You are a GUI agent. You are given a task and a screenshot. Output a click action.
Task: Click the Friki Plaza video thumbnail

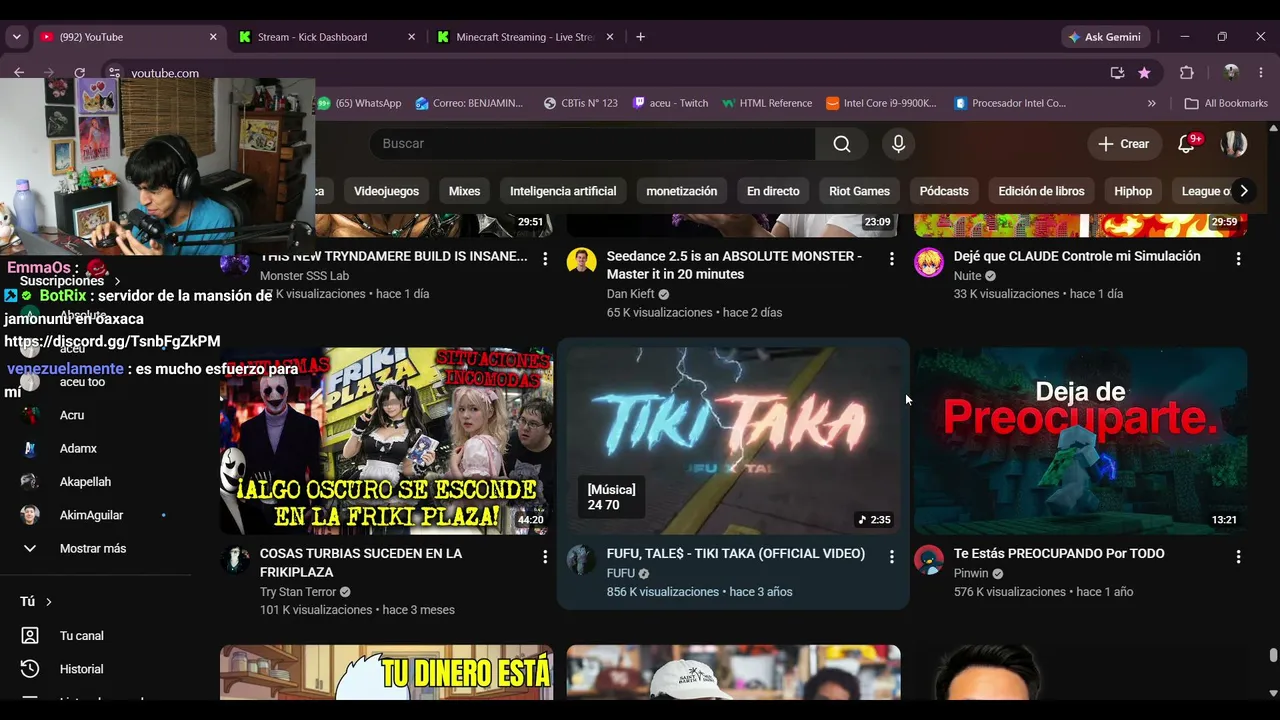386,441
